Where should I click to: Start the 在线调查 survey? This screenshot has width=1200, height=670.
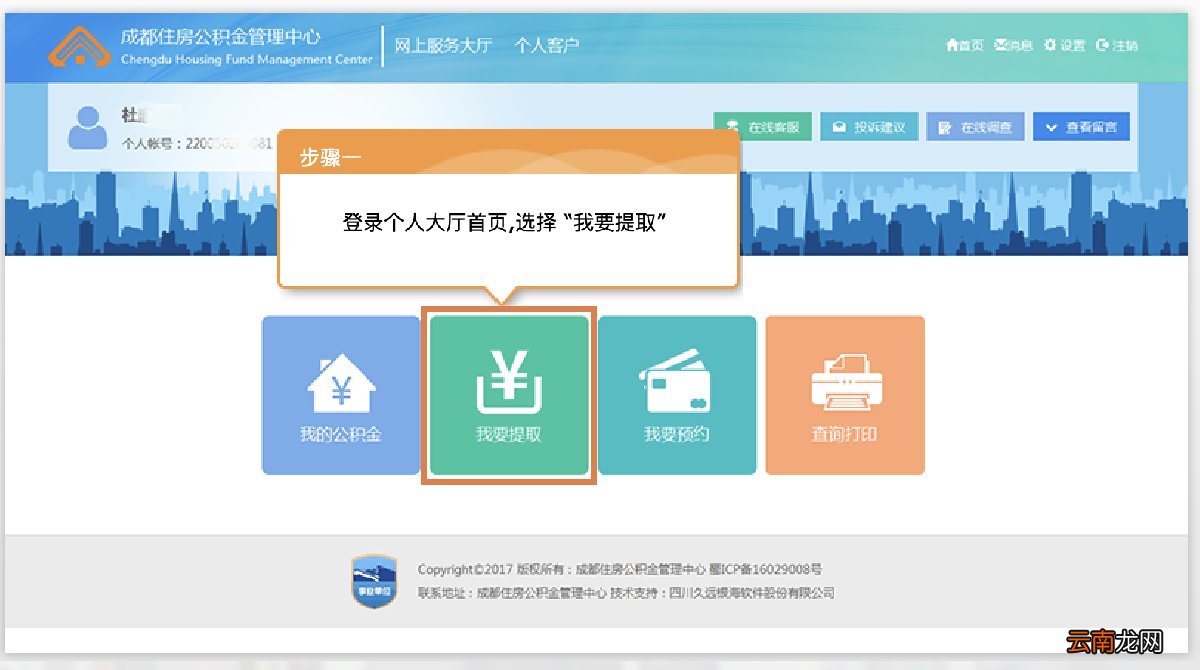[x=975, y=126]
